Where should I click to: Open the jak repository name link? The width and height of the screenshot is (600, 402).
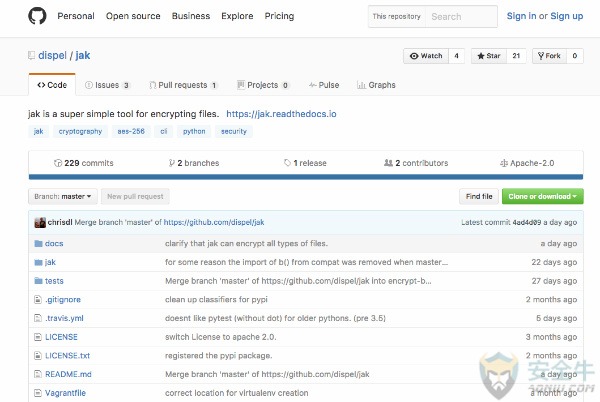(83, 55)
